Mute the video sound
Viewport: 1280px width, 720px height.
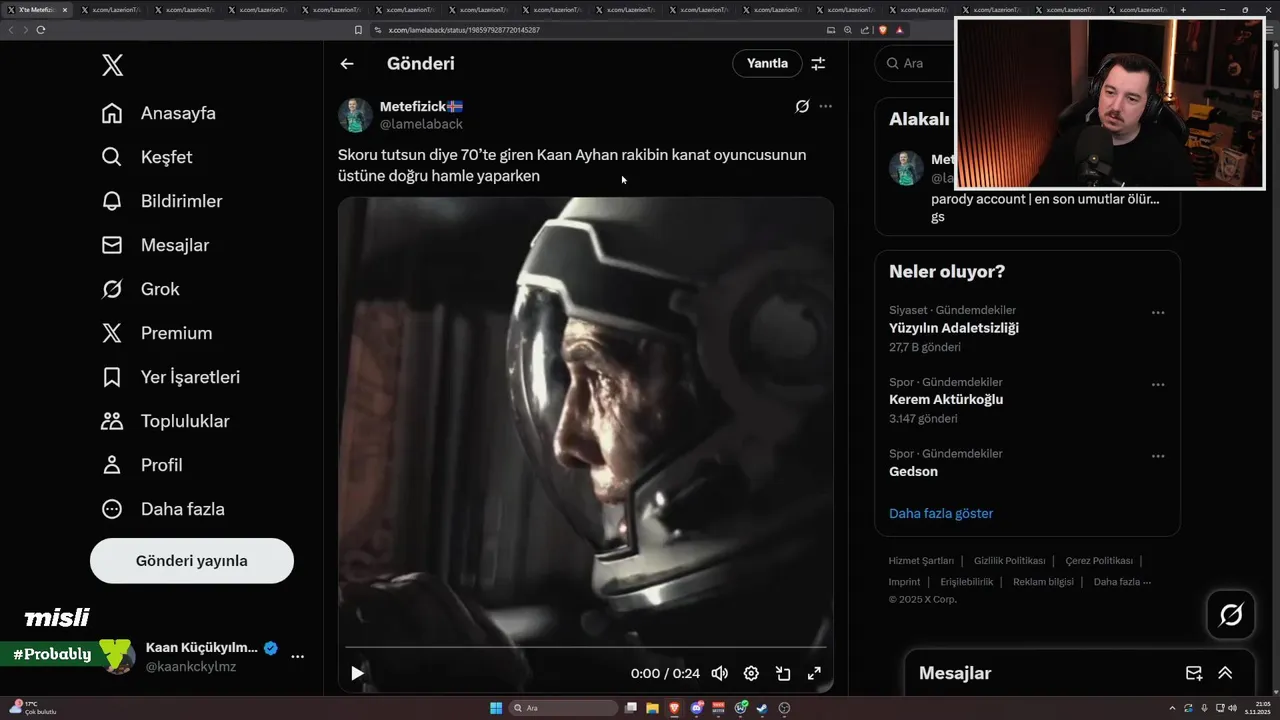(719, 673)
